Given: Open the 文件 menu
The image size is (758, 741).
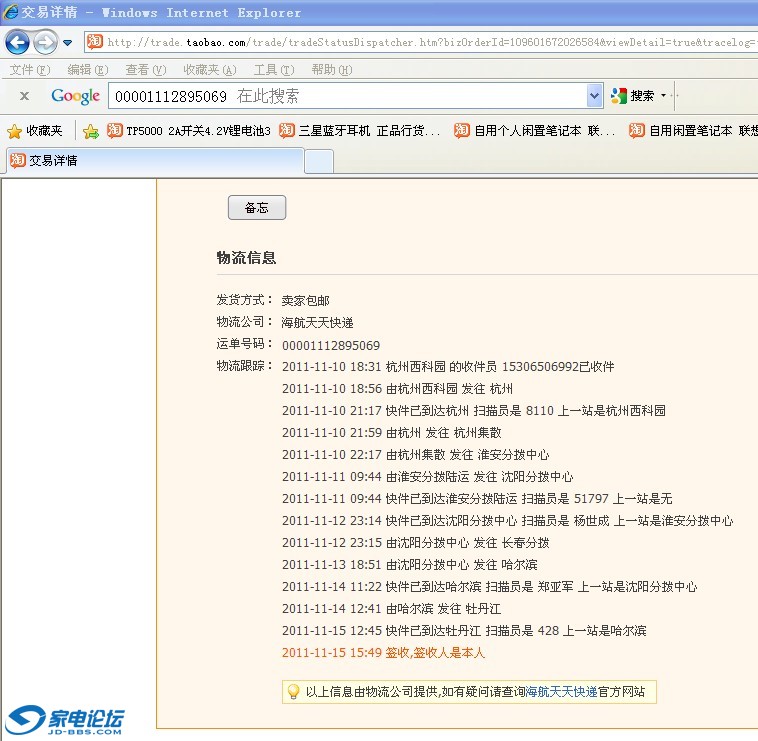Looking at the screenshot, I should pos(29,69).
